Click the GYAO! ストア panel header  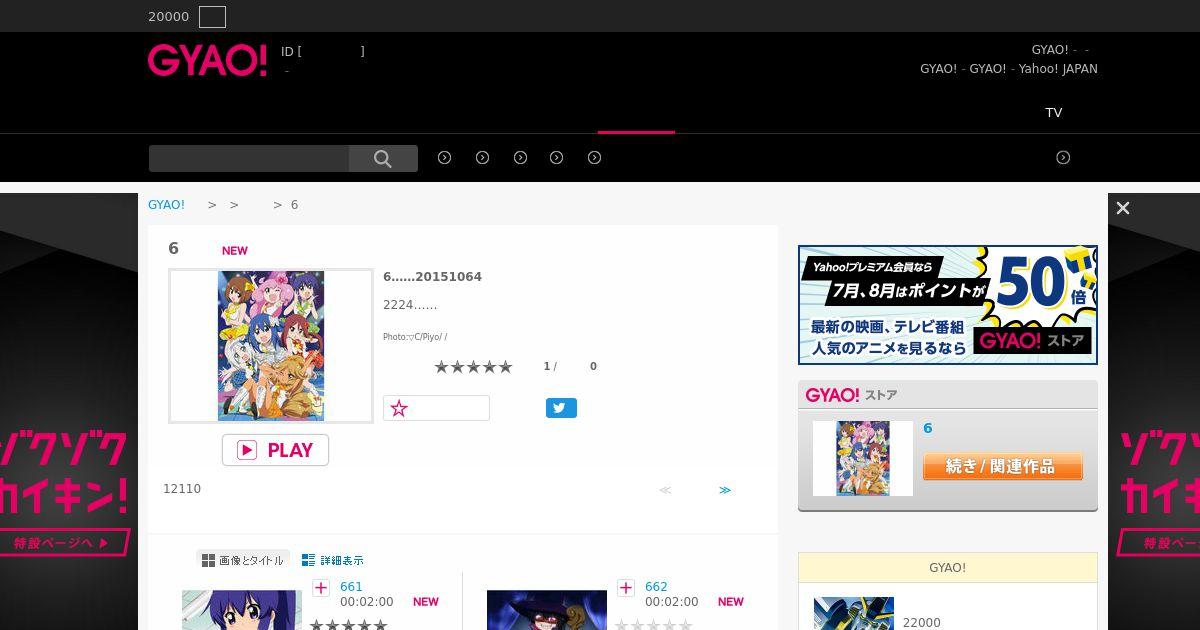tap(948, 395)
